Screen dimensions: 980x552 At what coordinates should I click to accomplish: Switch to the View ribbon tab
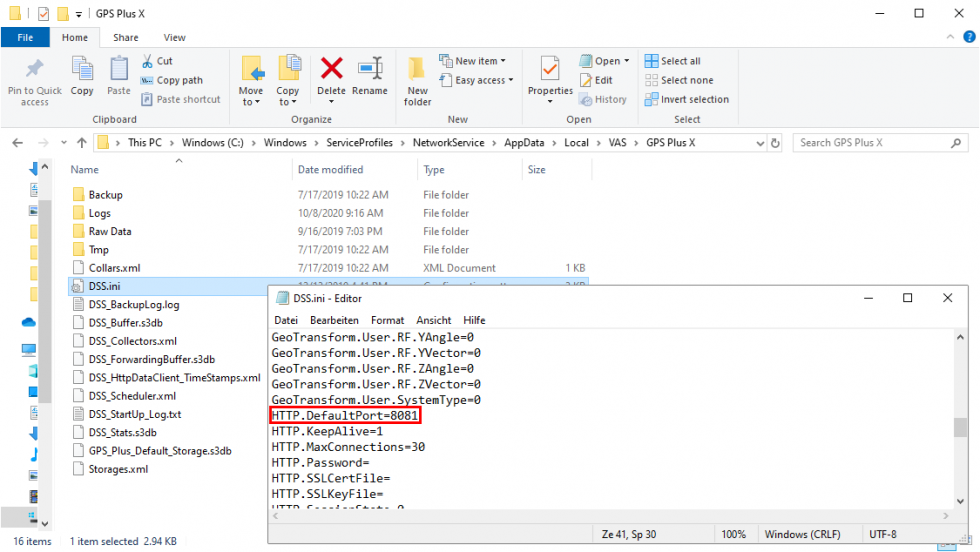174,37
